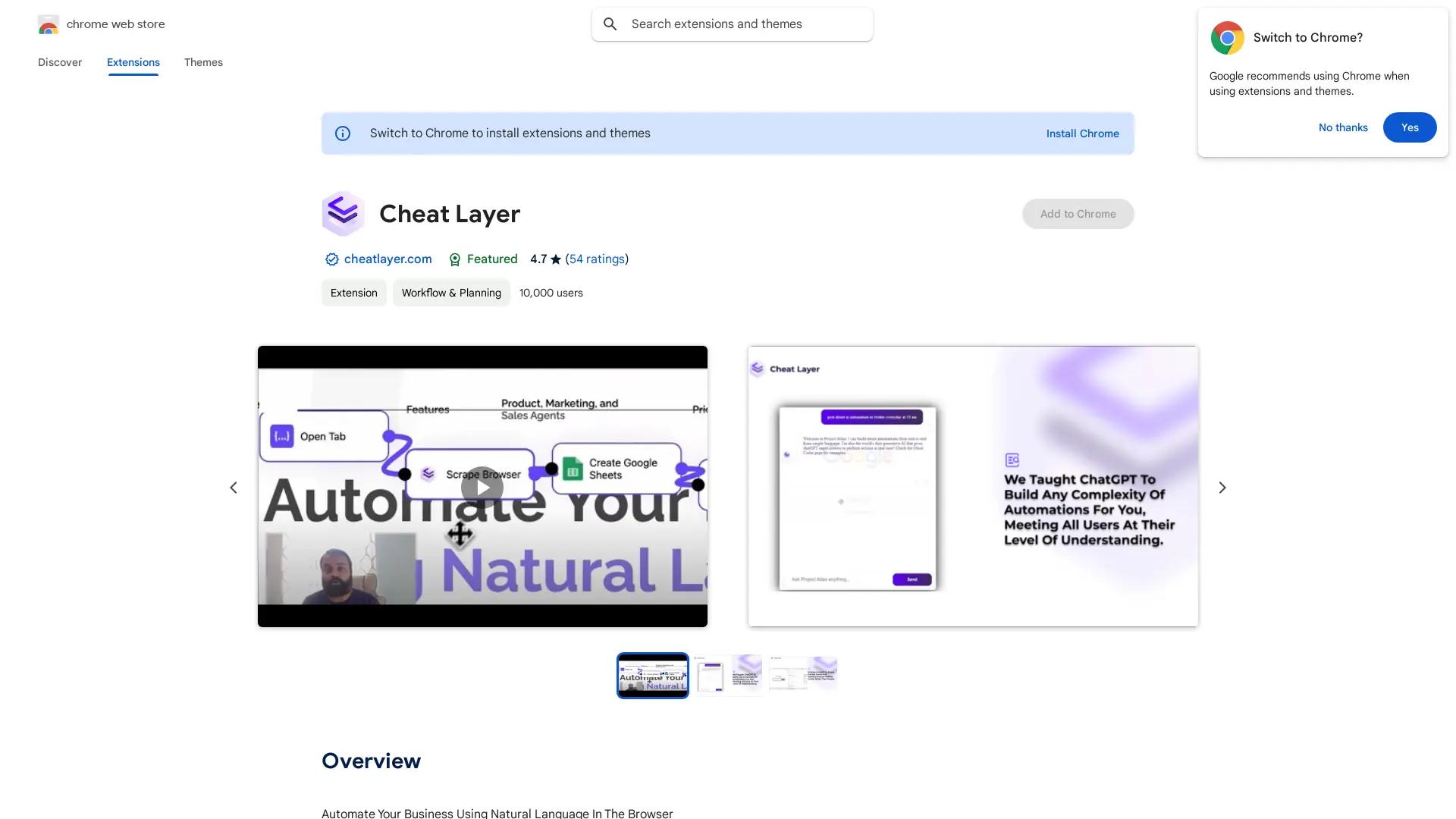Click the large ChatGPT automations screenshot
The width and height of the screenshot is (1456, 819).
pos(973,486)
